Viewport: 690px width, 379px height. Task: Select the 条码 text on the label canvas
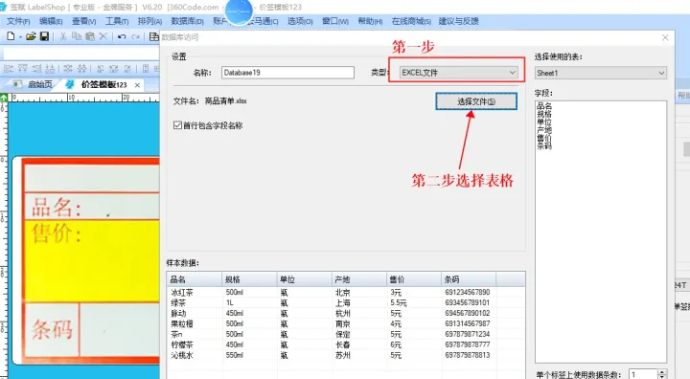pos(52,329)
